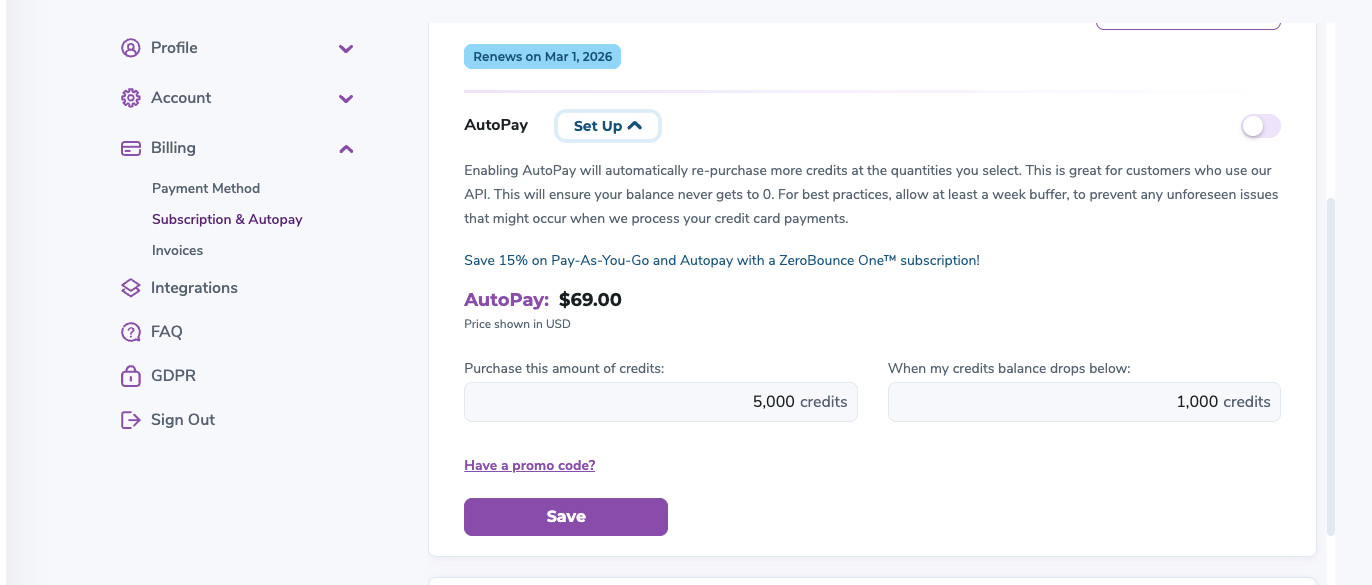Viewport: 1372px width, 585px height.
Task: Select the Account gear icon
Action: pos(130,97)
